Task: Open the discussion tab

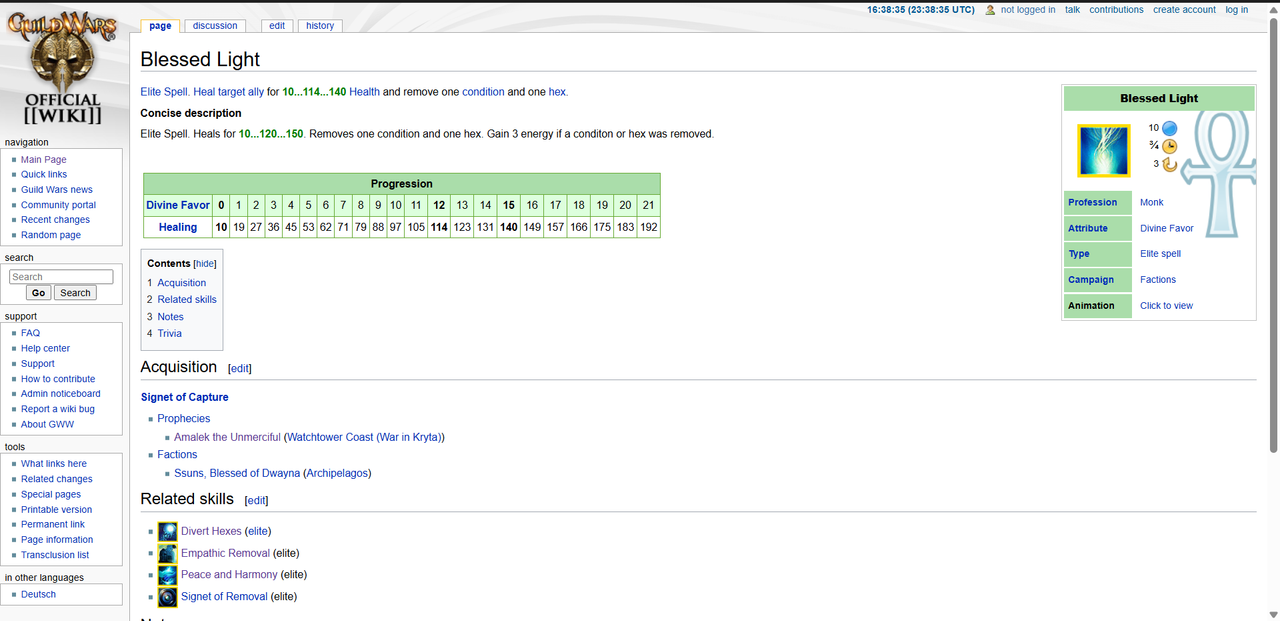Action: [x=215, y=26]
